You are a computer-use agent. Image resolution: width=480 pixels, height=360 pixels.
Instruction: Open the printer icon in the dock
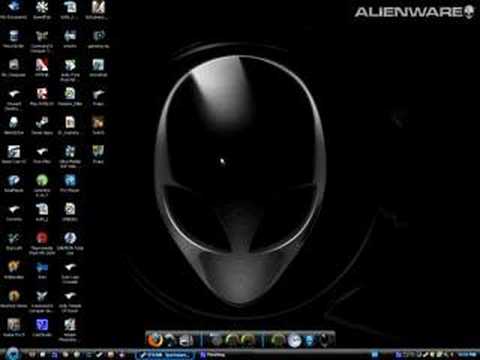coord(187,340)
